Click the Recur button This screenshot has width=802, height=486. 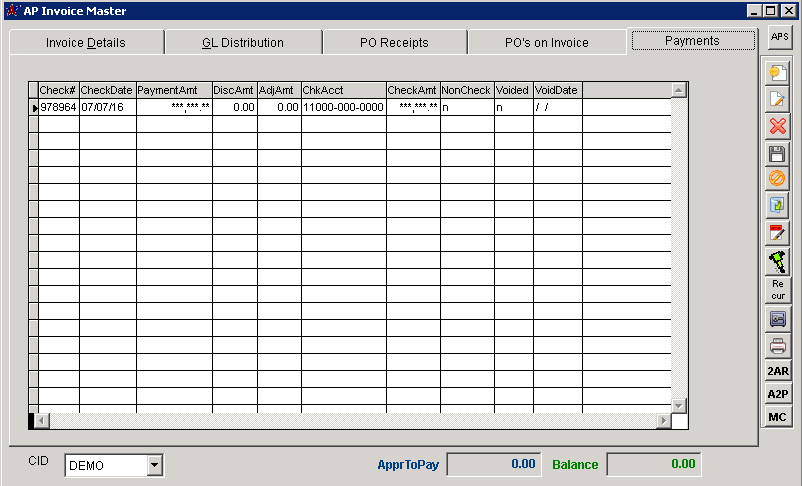[x=777, y=290]
